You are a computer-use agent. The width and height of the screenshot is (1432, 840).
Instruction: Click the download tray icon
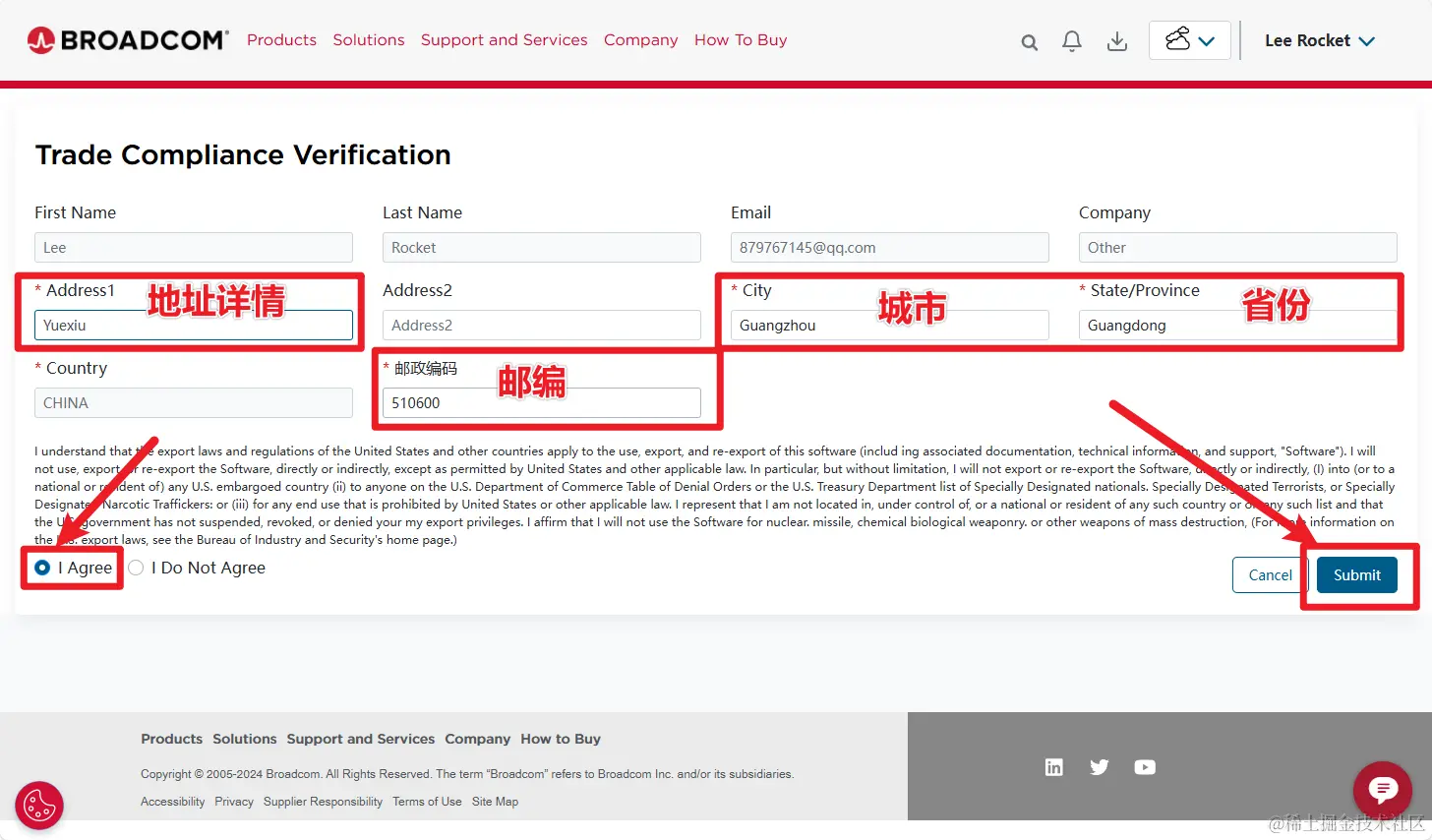(1117, 41)
